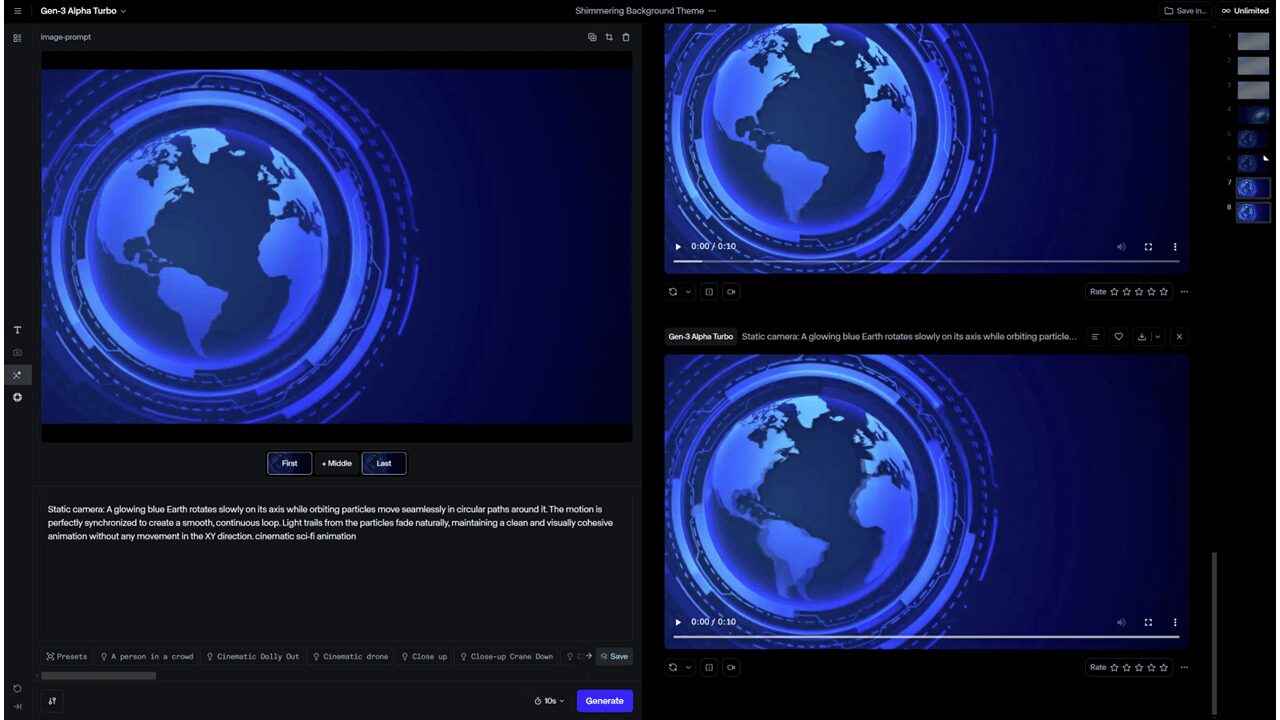
Task: Click the heart icon to favorite generation
Action: pyautogui.click(x=1119, y=337)
